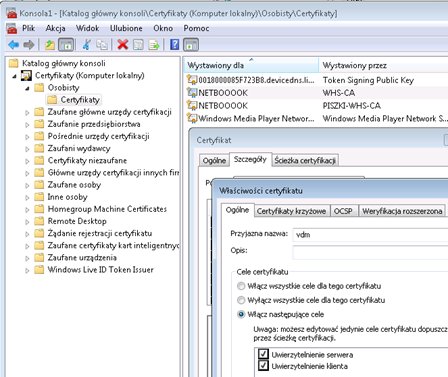Select 'Włącz następujące cele' radio button

coord(241,314)
